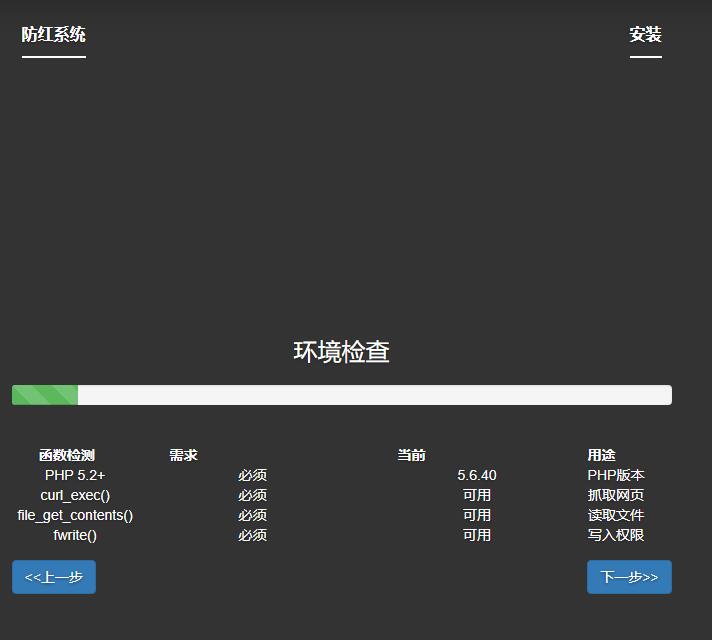Click the 当前 column header
Viewport: 712px width, 640px height.
click(x=411, y=455)
